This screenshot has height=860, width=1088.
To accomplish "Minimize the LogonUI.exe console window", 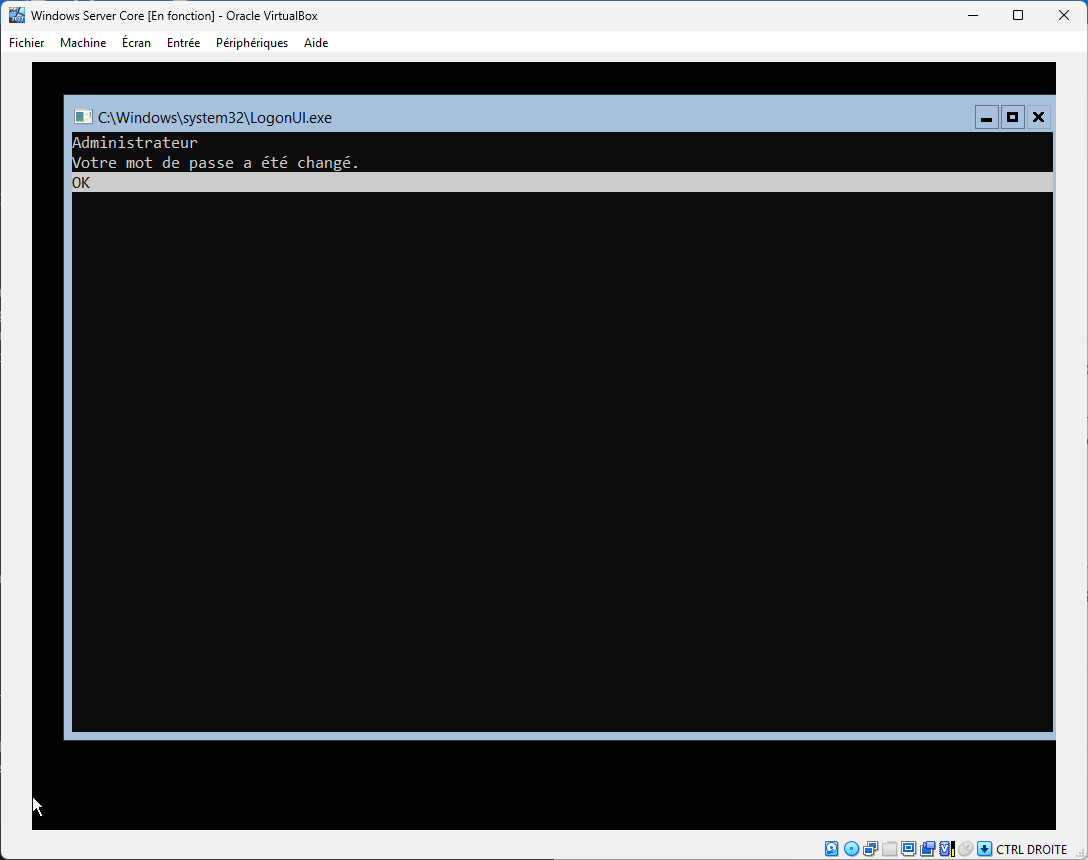I will 986,117.
